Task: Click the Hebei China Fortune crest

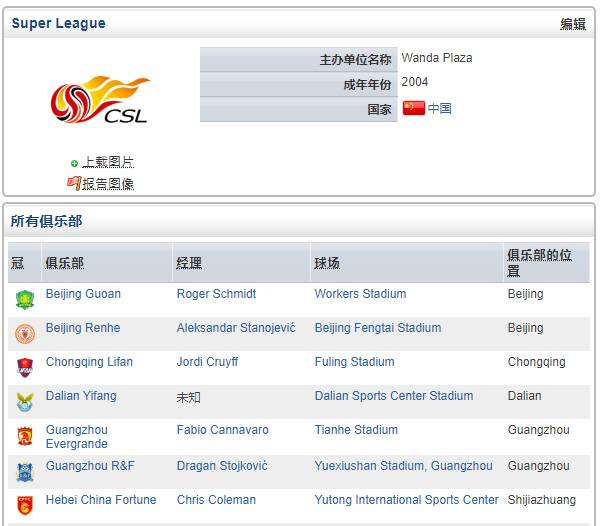Action: coord(25,505)
